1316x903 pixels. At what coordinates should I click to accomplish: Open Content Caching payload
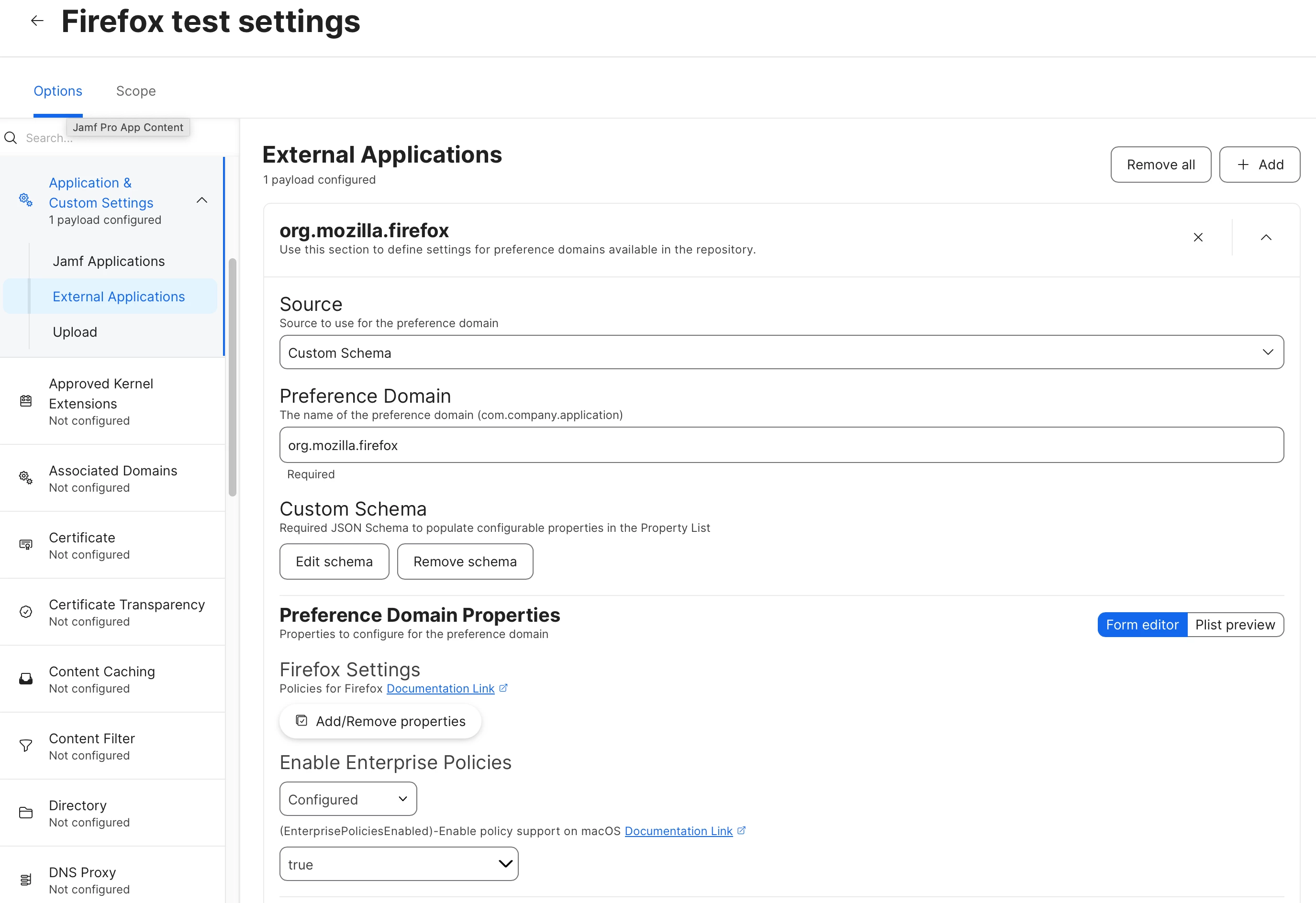pyautogui.click(x=112, y=679)
